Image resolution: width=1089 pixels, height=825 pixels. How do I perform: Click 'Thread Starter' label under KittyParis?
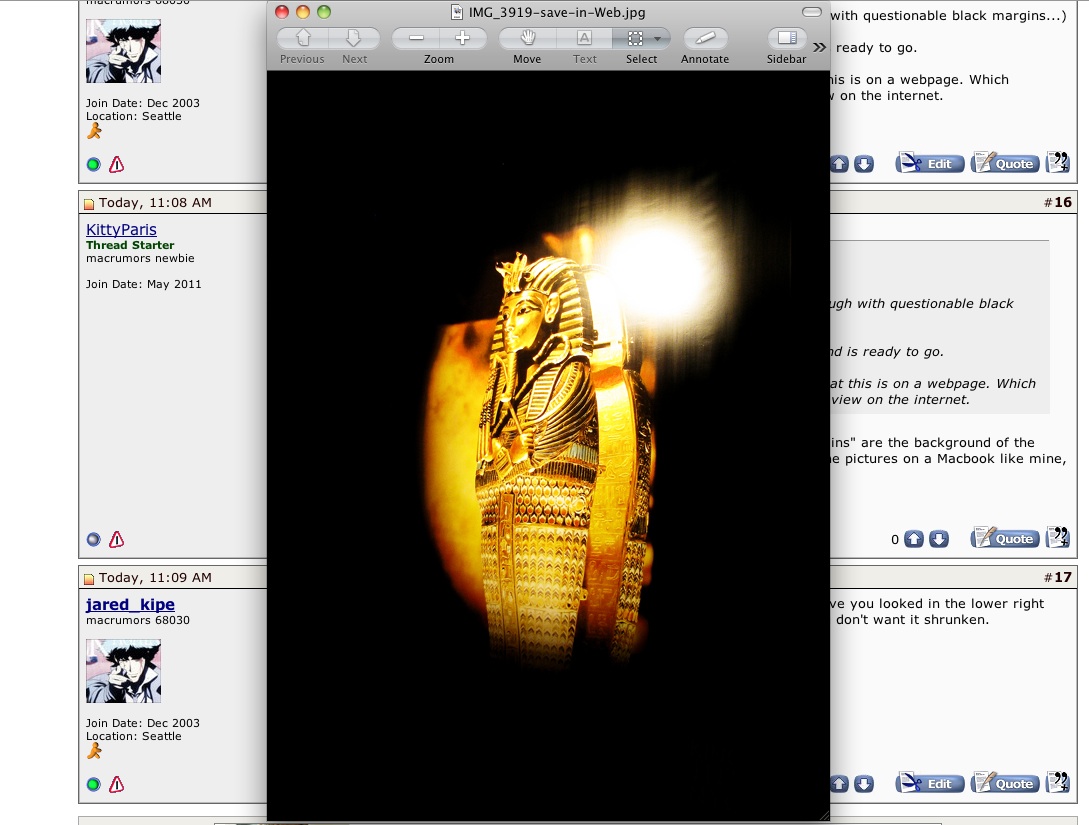130,245
